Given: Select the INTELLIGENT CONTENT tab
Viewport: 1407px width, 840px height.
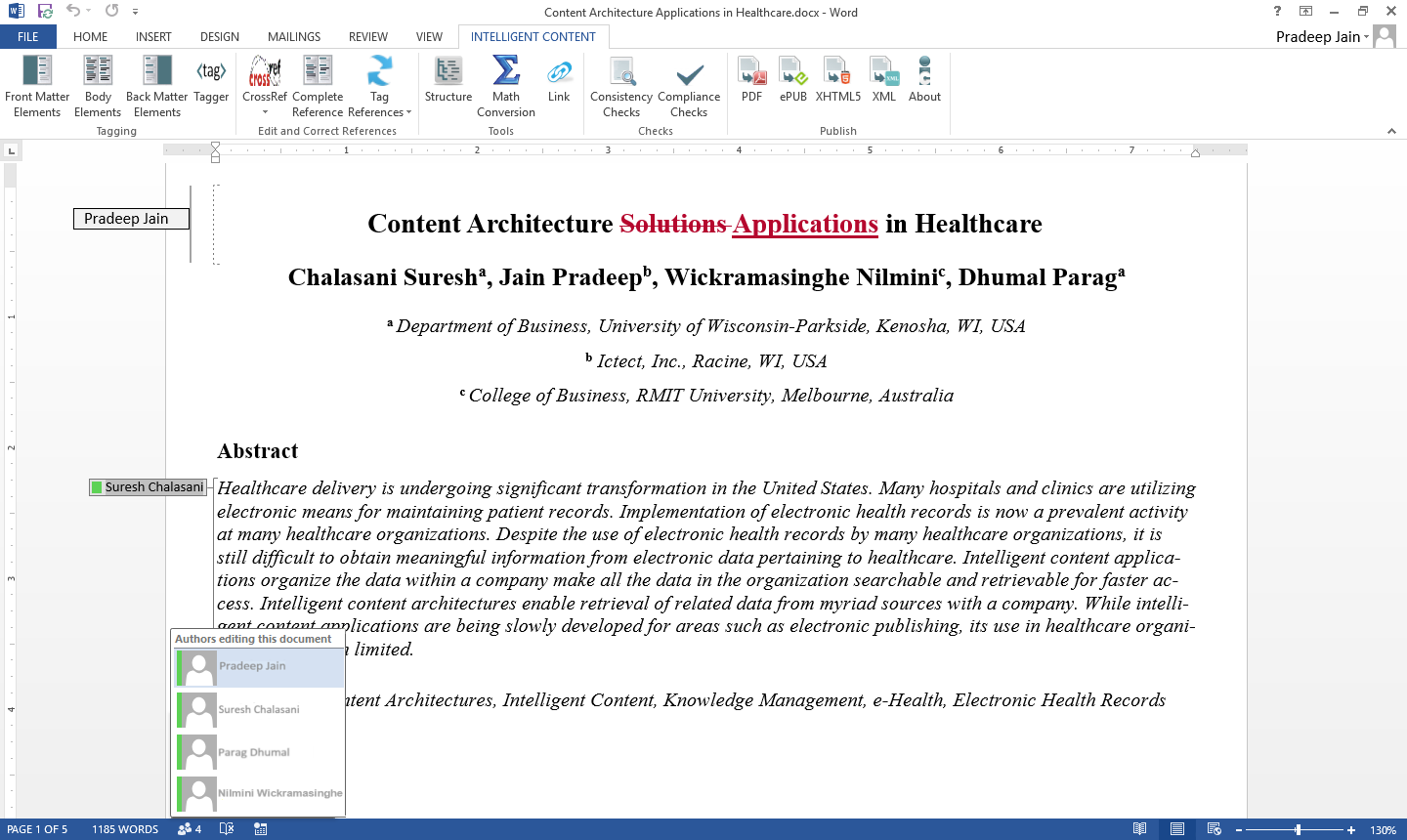Looking at the screenshot, I should pyautogui.click(x=533, y=36).
